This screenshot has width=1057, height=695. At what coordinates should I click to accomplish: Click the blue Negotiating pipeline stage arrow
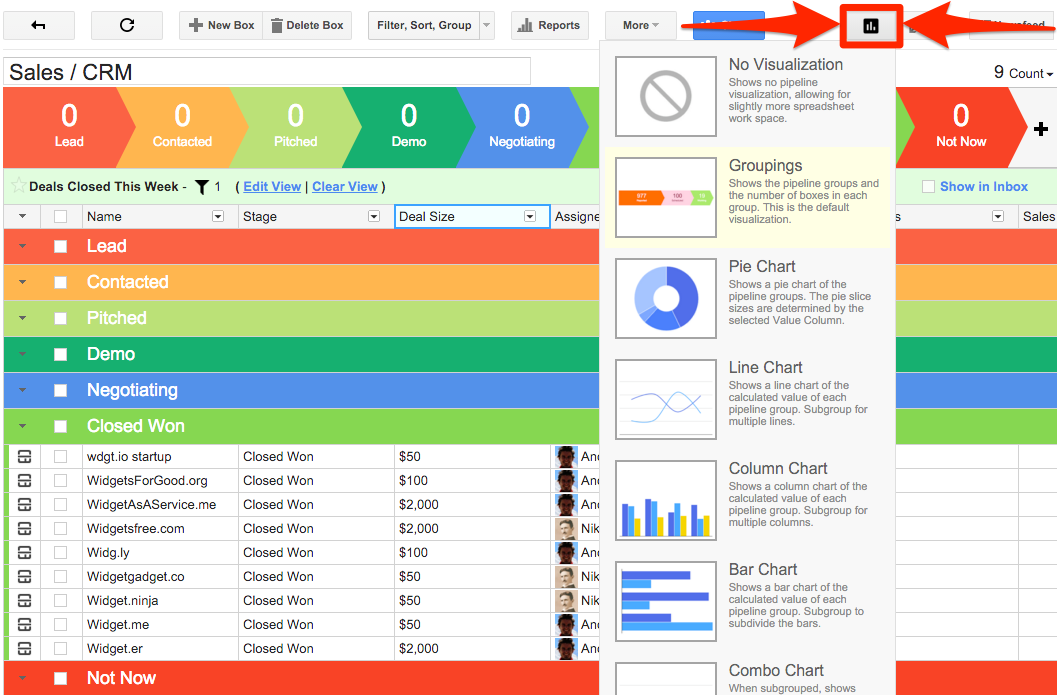click(x=522, y=127)
